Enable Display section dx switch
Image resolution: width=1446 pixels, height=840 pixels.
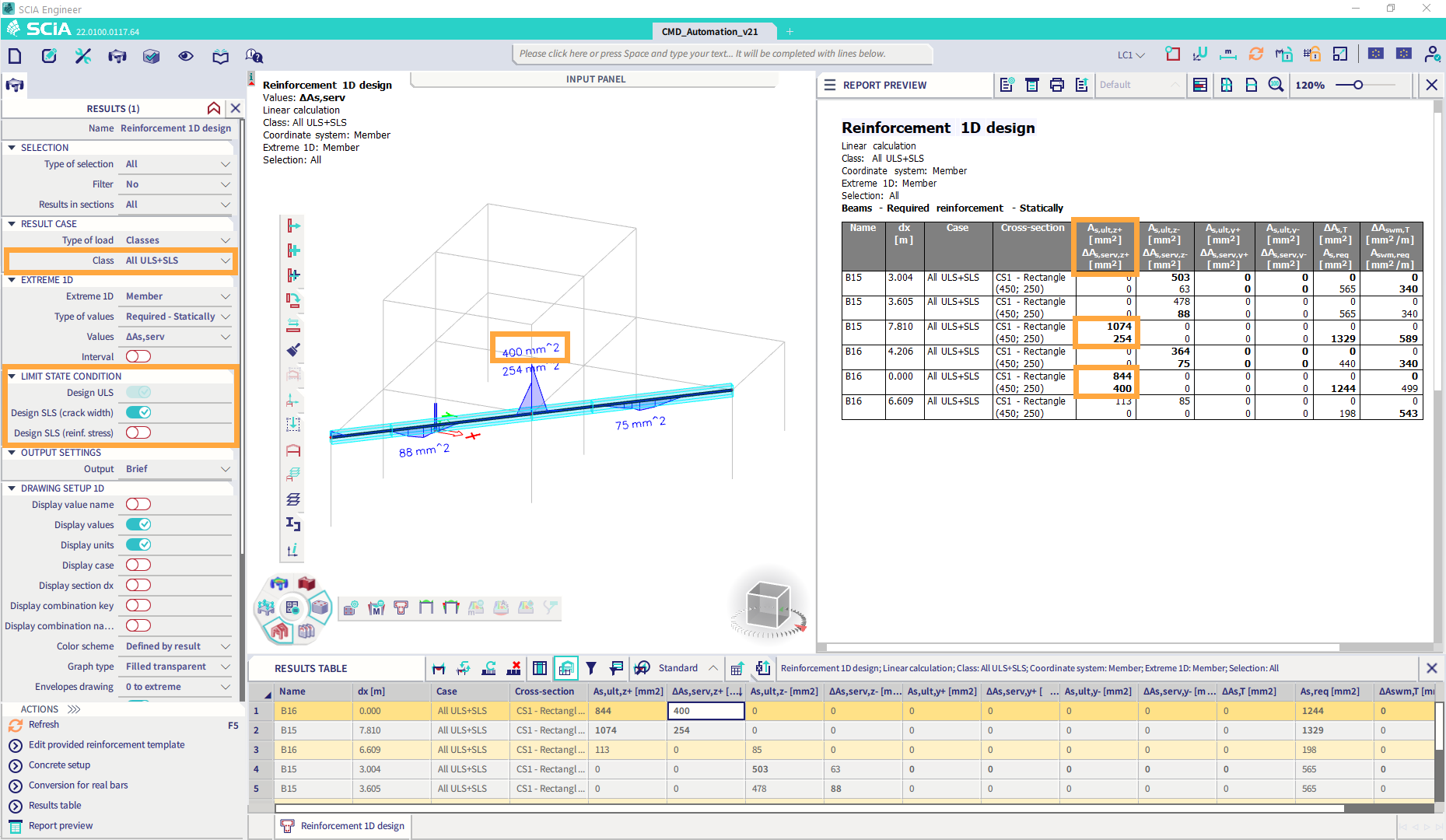[x=138, y=585]
